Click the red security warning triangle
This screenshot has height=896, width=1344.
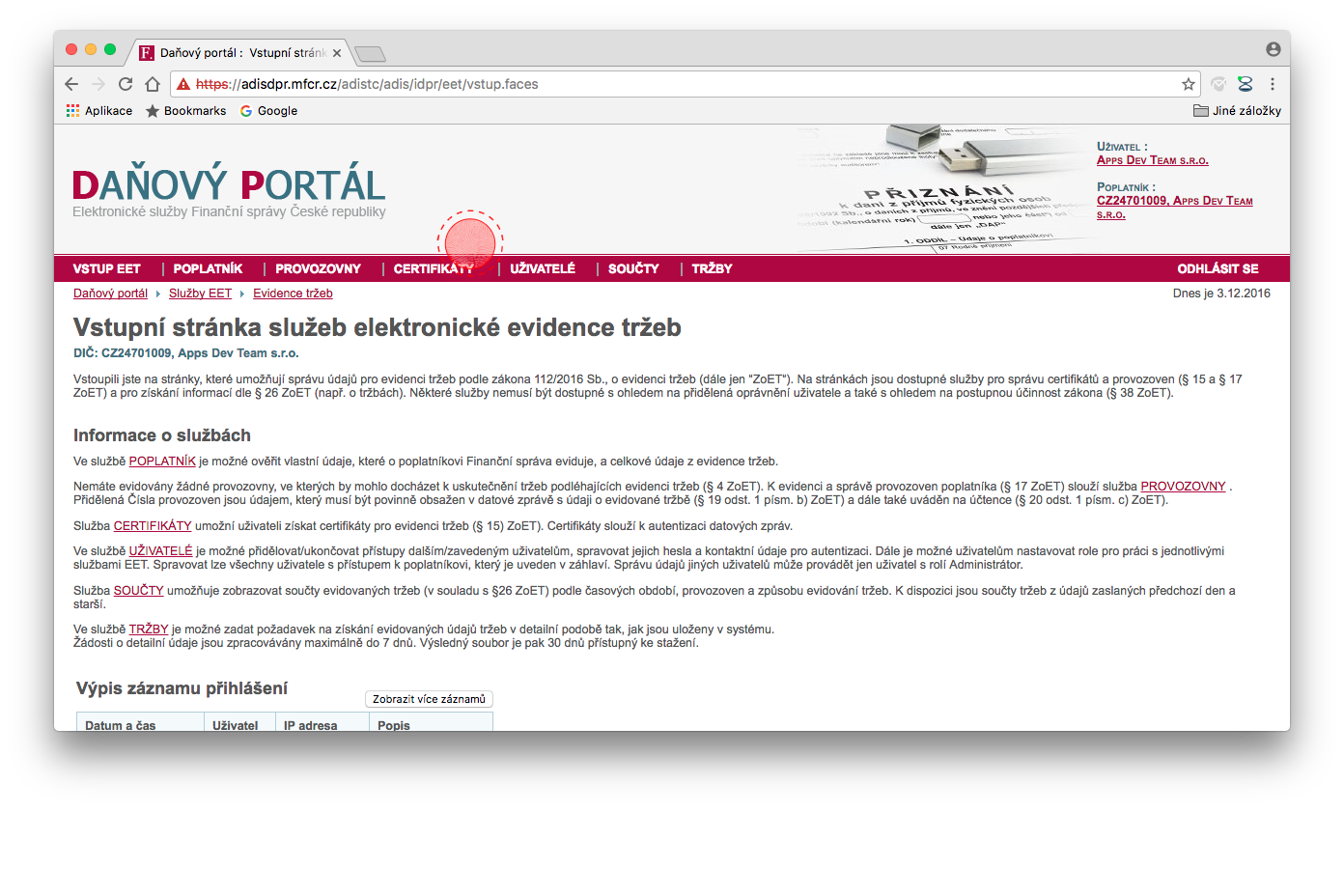coord(183,84)
